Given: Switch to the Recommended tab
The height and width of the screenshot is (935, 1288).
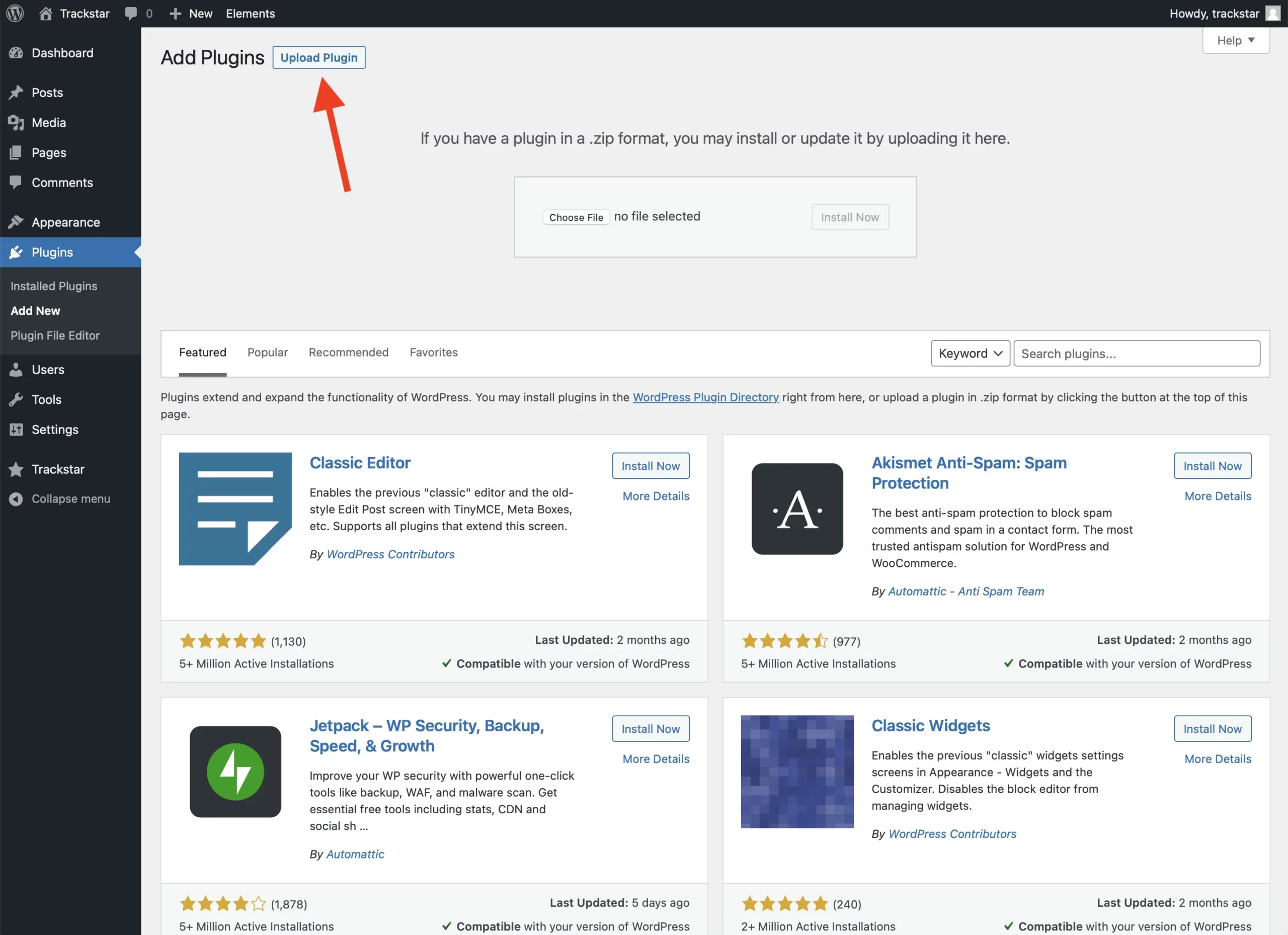Looking at the screenshot, I should pos(349,353).
